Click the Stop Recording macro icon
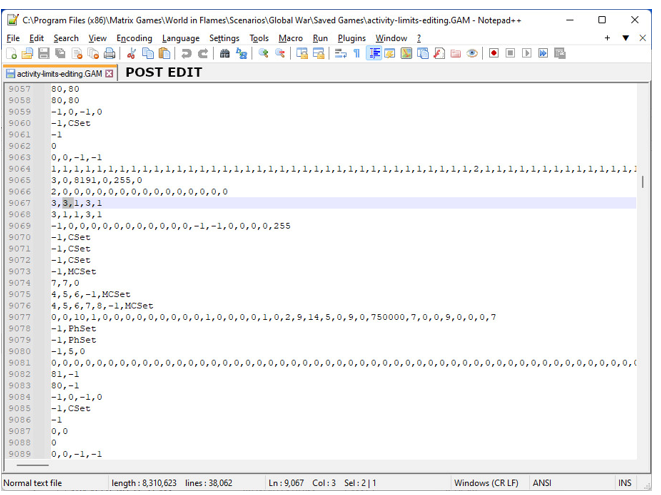Image resolution: width=661 pixels, height=495 pixels. tap(510, 54)
